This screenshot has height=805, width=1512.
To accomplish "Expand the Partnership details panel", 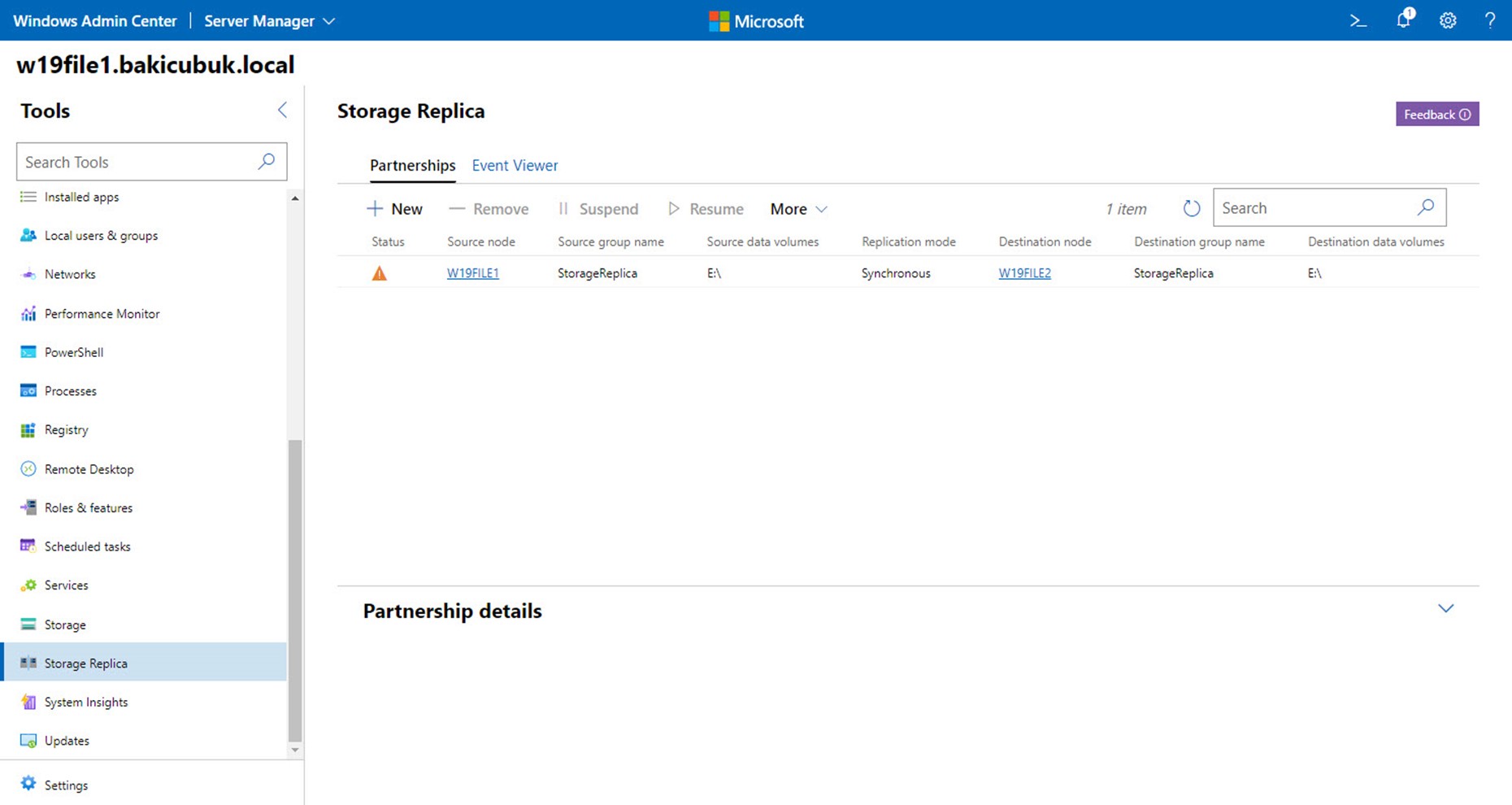I will click(1445, 608).
